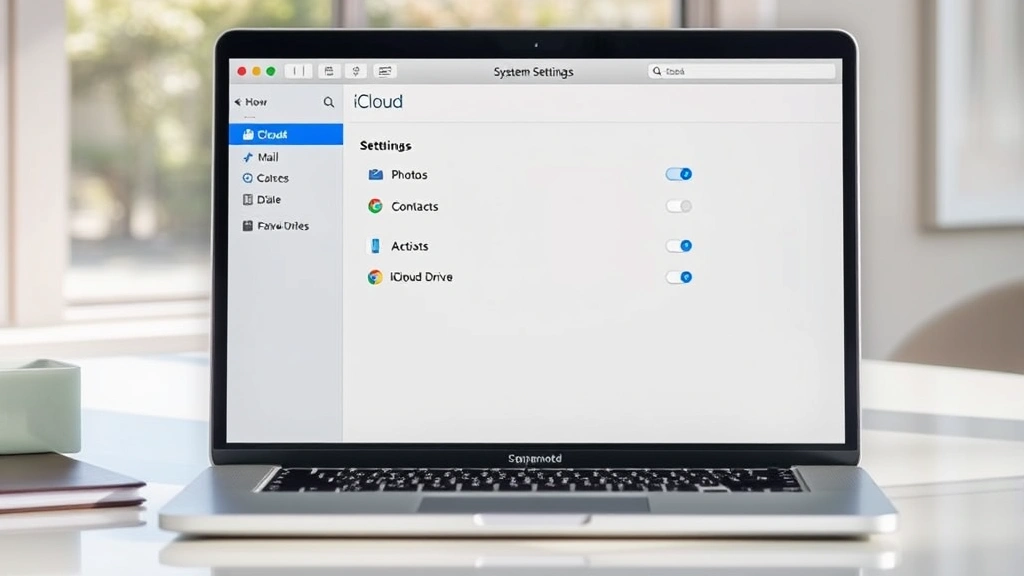Turn off the iCloud Drive toggle

click(x=679, y=277)
